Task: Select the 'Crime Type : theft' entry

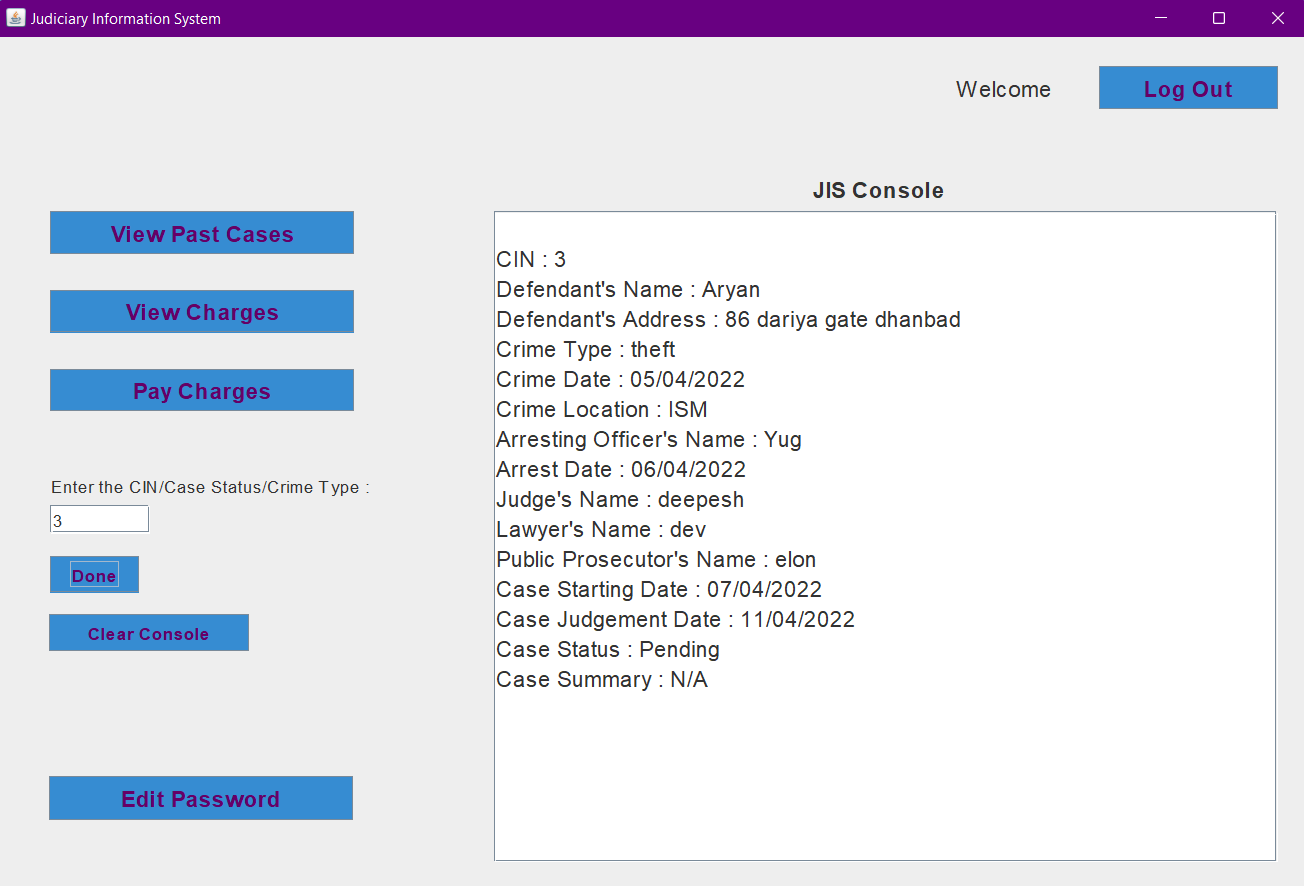Action: click(586, 350)
